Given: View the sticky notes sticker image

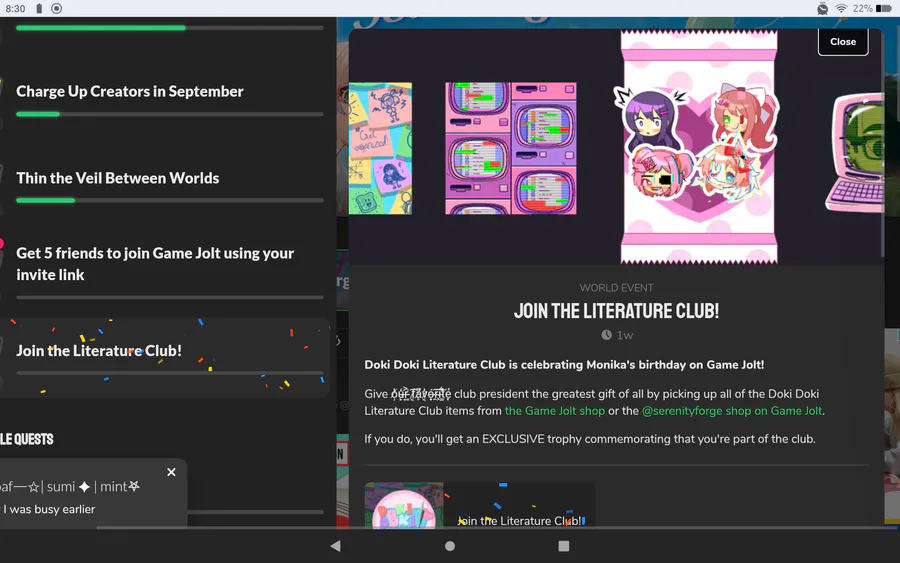Looking at the screenshot, I should point(380,148).
